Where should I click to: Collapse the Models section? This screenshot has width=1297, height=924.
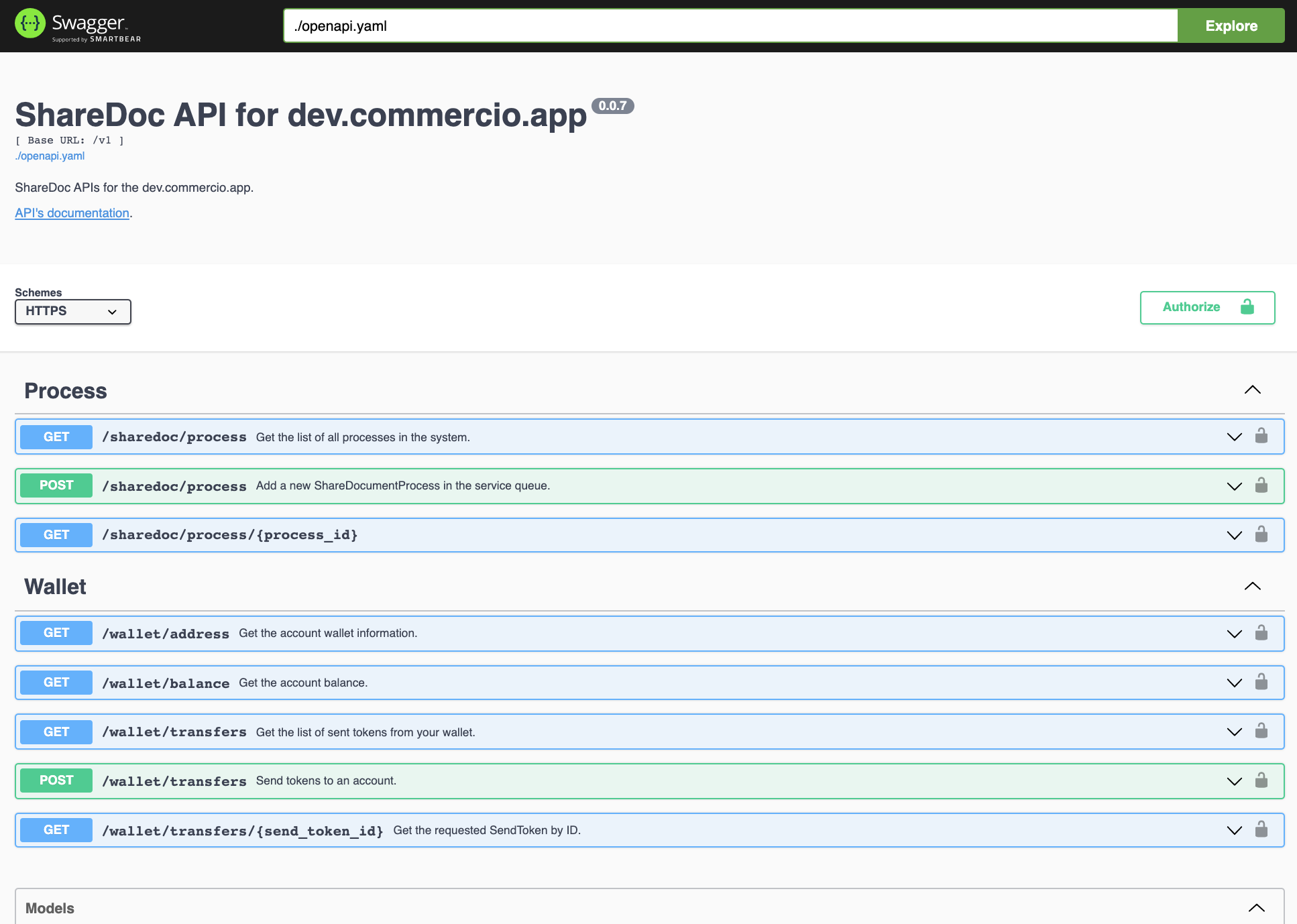pos(1256,908)
